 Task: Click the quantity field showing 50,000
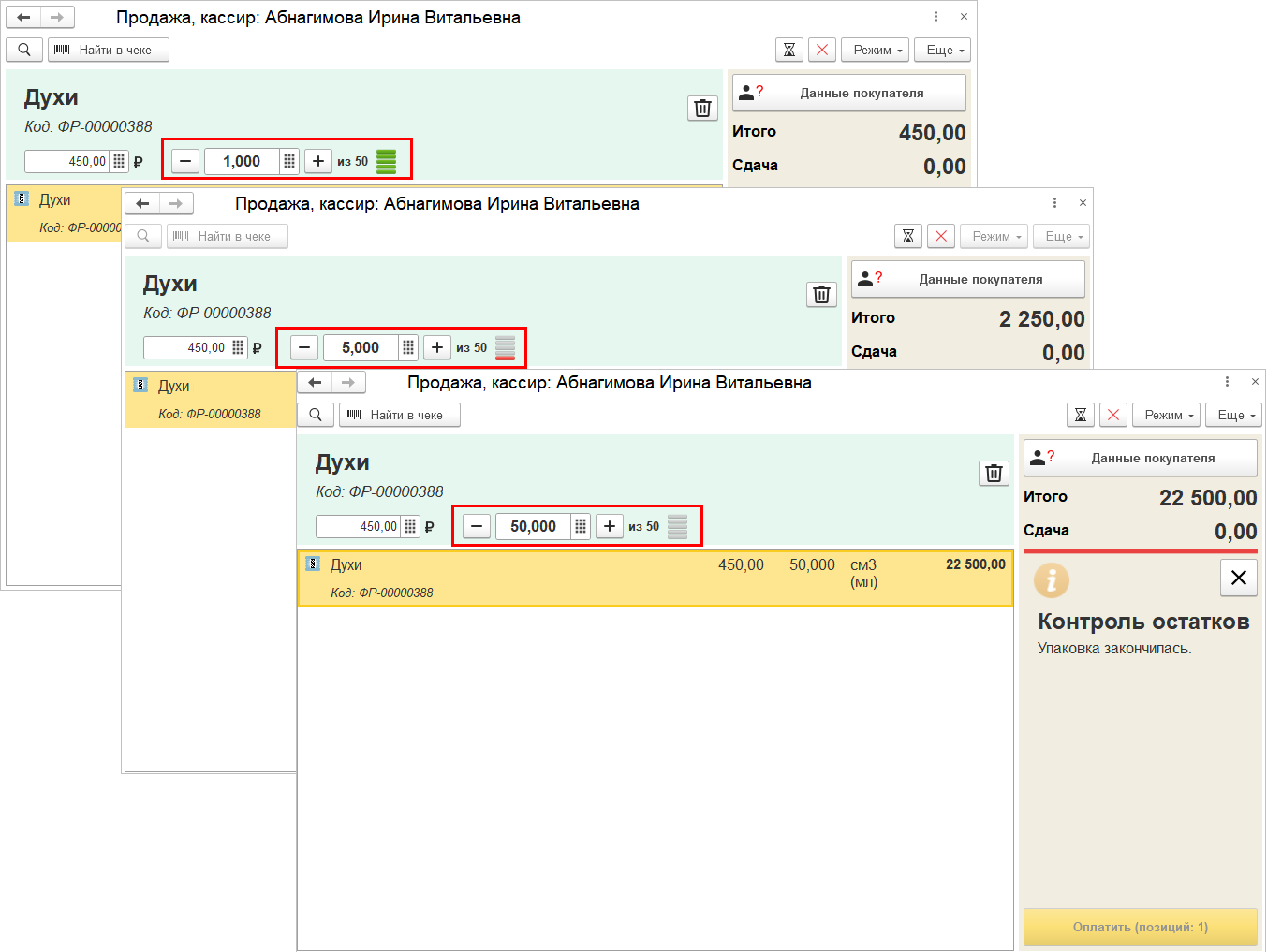click(534, 526)
